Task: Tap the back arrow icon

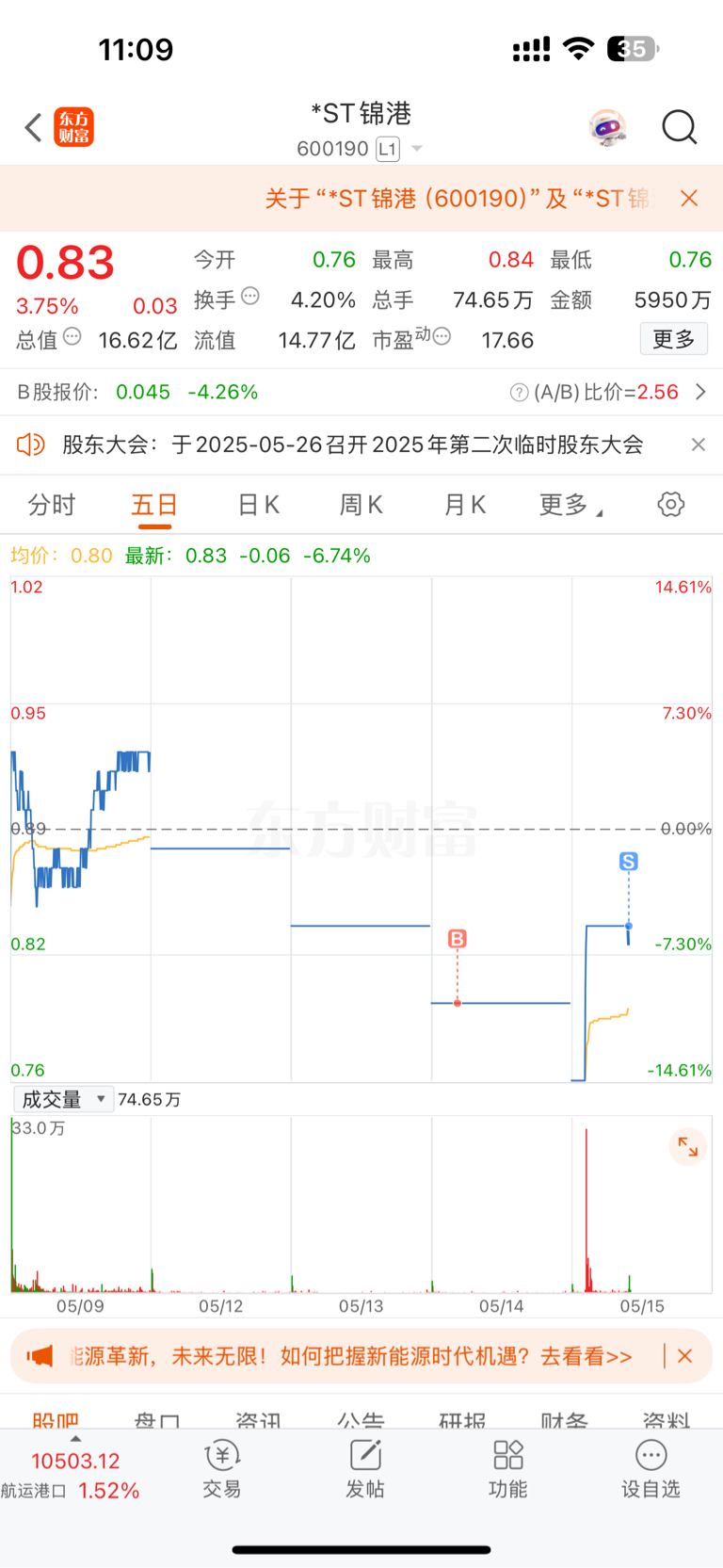Action: click(34, 127)
